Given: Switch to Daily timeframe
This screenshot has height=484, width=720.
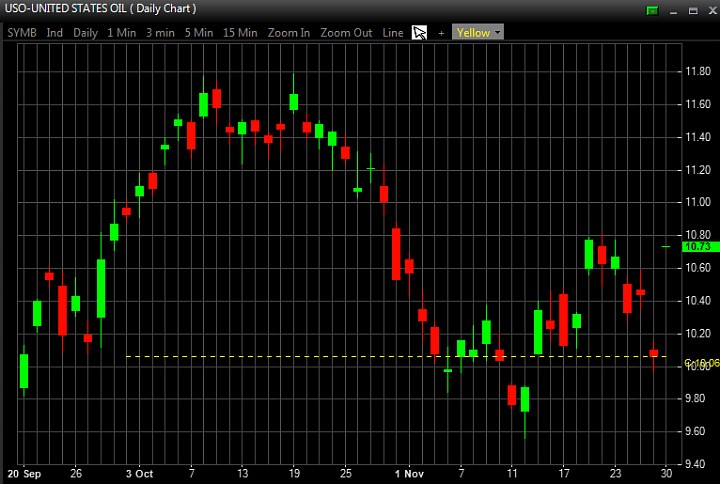Looking at the screenshot, I should click(x=85, y=33).
